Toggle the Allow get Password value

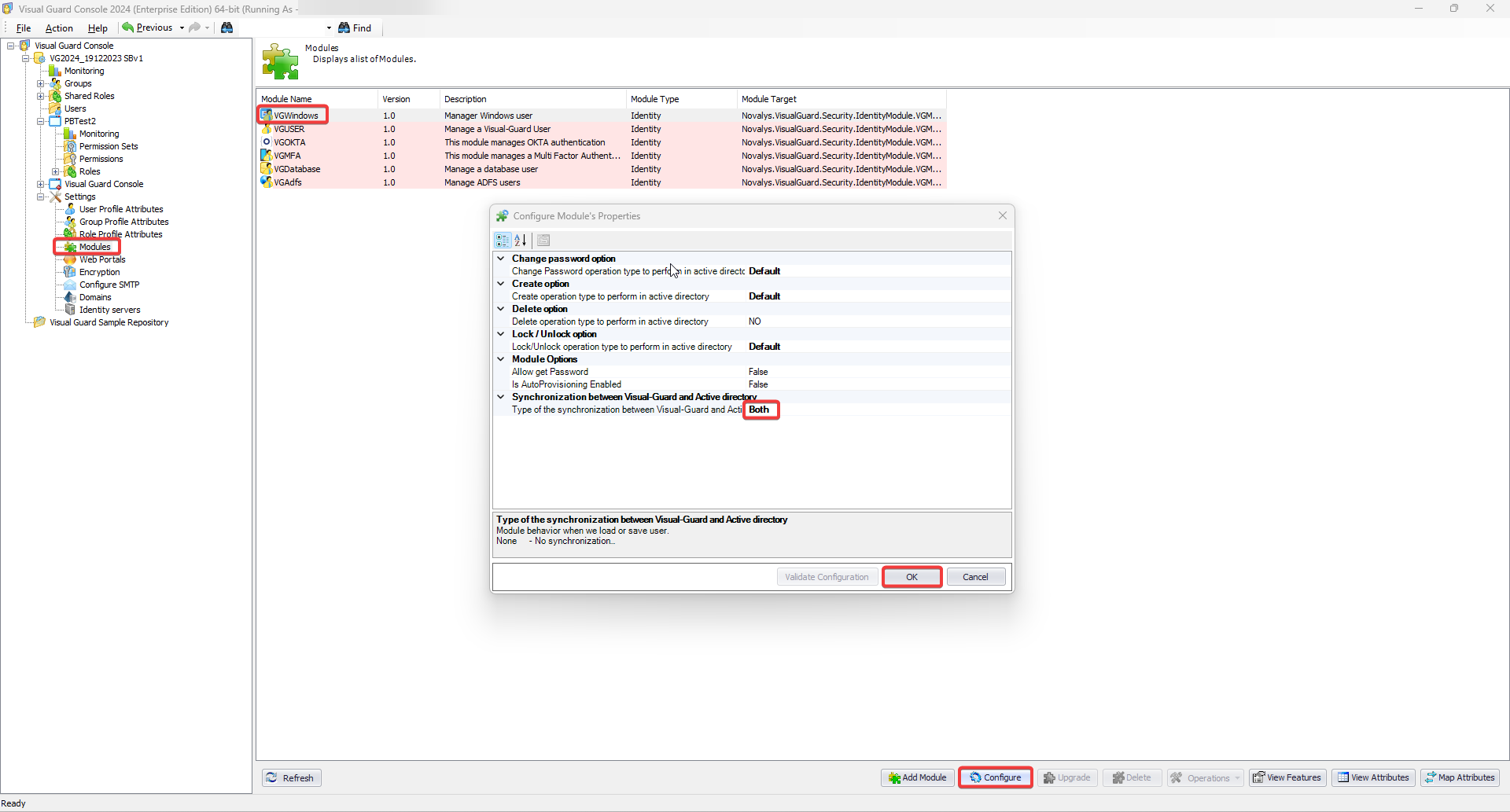757,372
